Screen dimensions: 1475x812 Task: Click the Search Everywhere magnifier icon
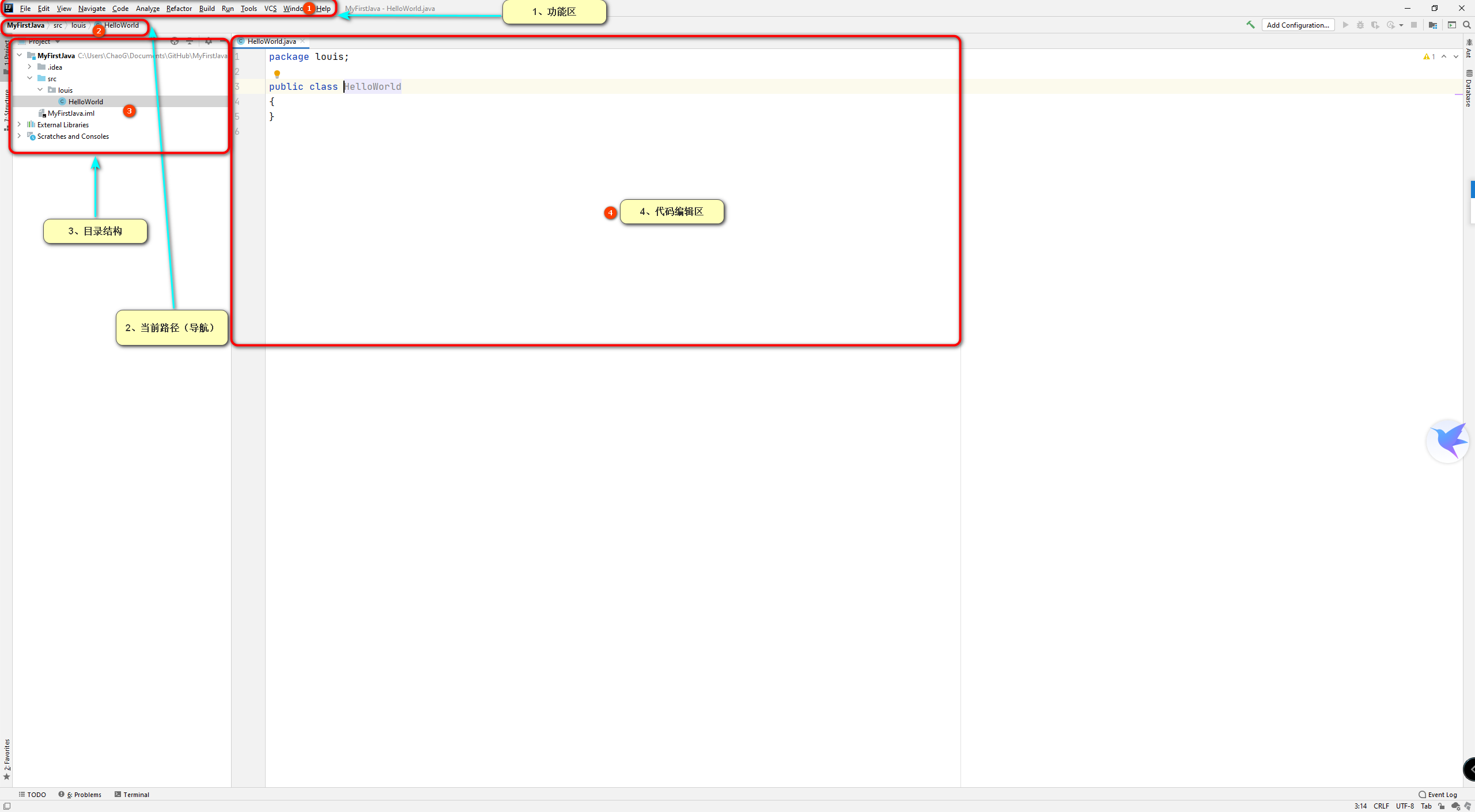(x=1467, y=25)
